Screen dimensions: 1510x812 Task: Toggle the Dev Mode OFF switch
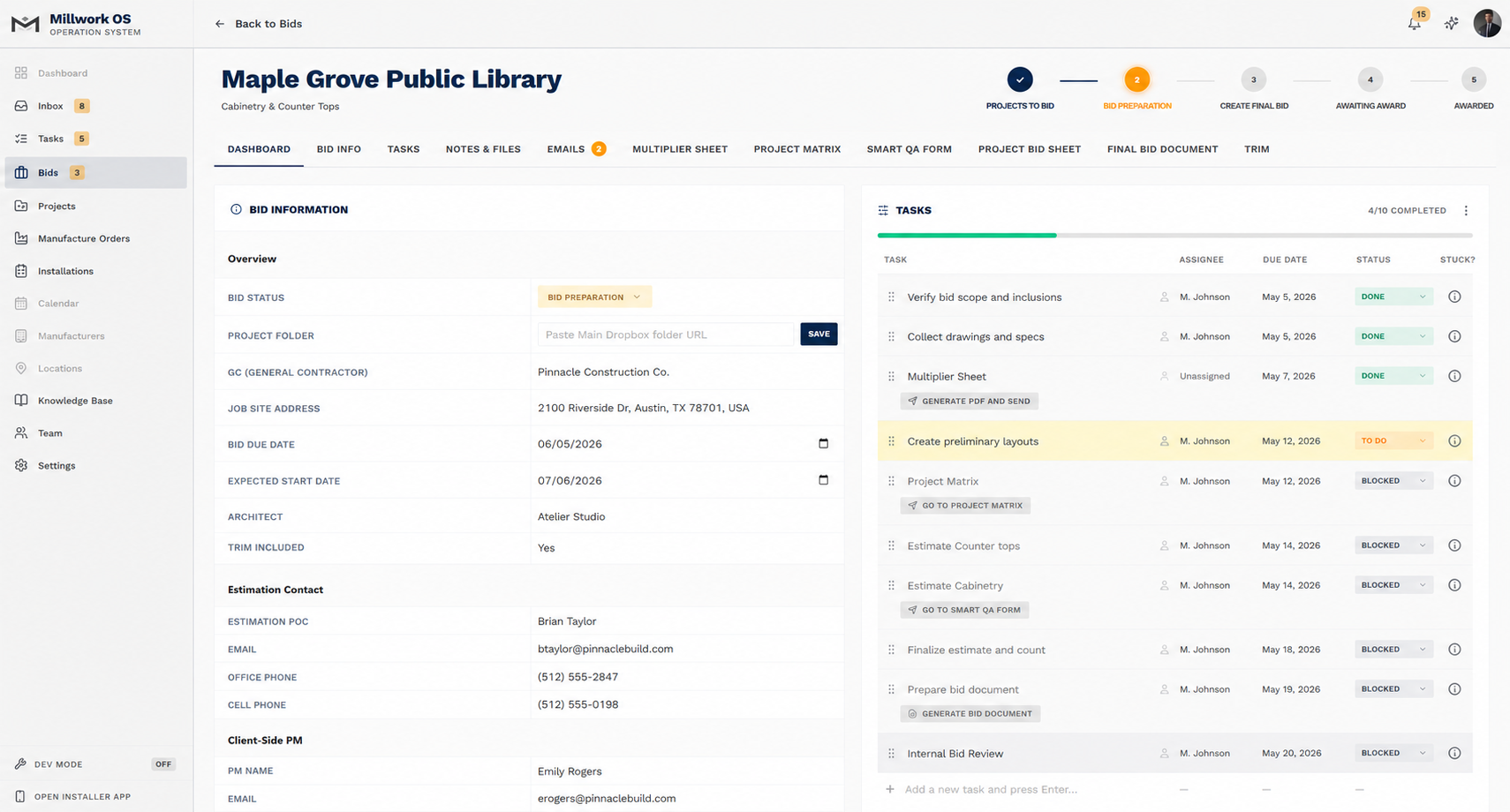(163, 764)
